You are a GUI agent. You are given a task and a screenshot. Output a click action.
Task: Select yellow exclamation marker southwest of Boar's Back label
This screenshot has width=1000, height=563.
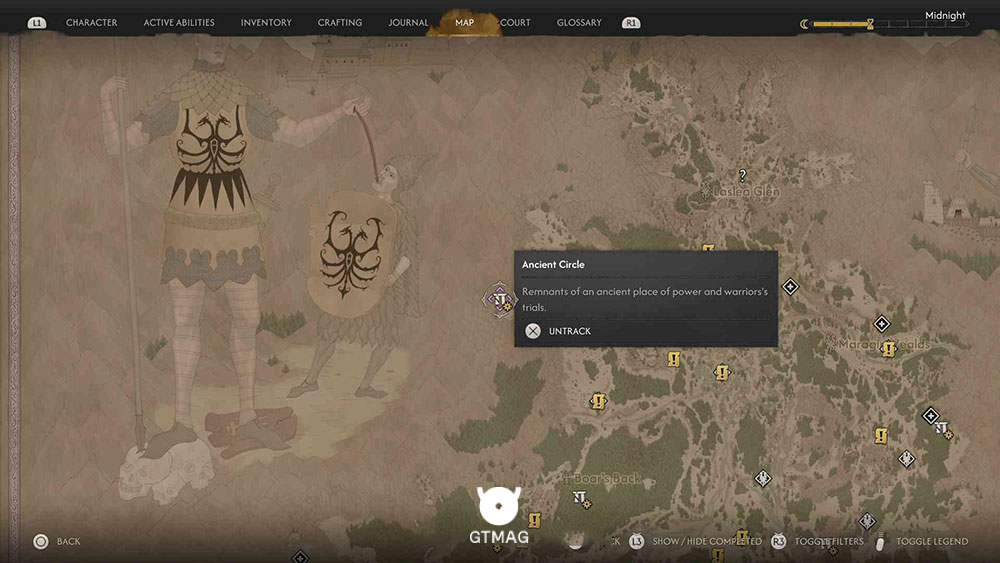coord(534,520)
